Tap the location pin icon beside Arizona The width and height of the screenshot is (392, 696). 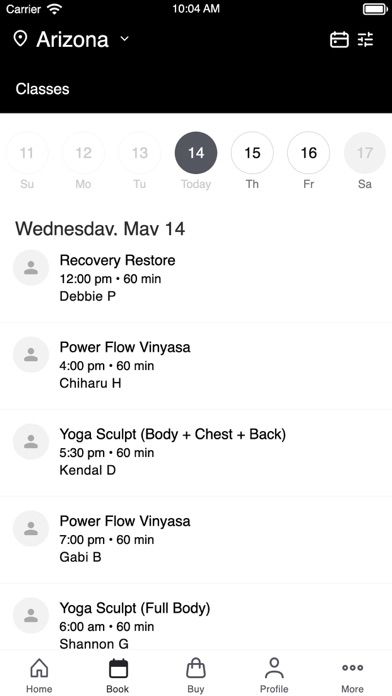(20, 39)
